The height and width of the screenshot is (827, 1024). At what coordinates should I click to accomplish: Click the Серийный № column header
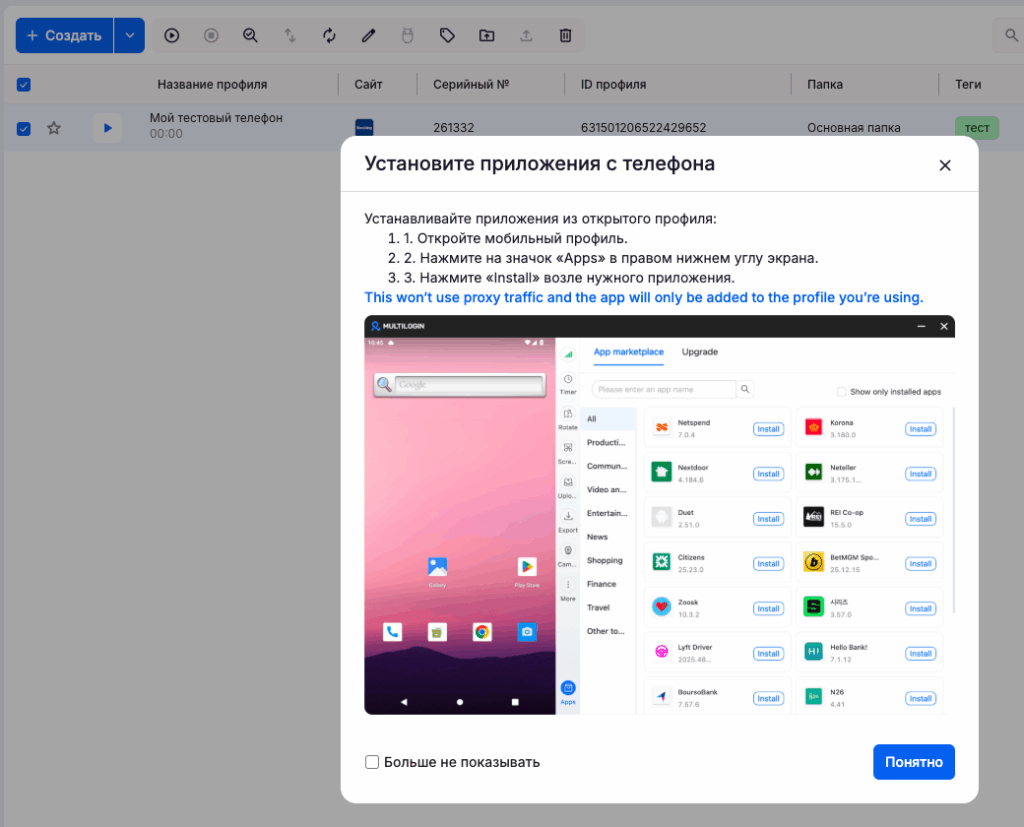471,84
